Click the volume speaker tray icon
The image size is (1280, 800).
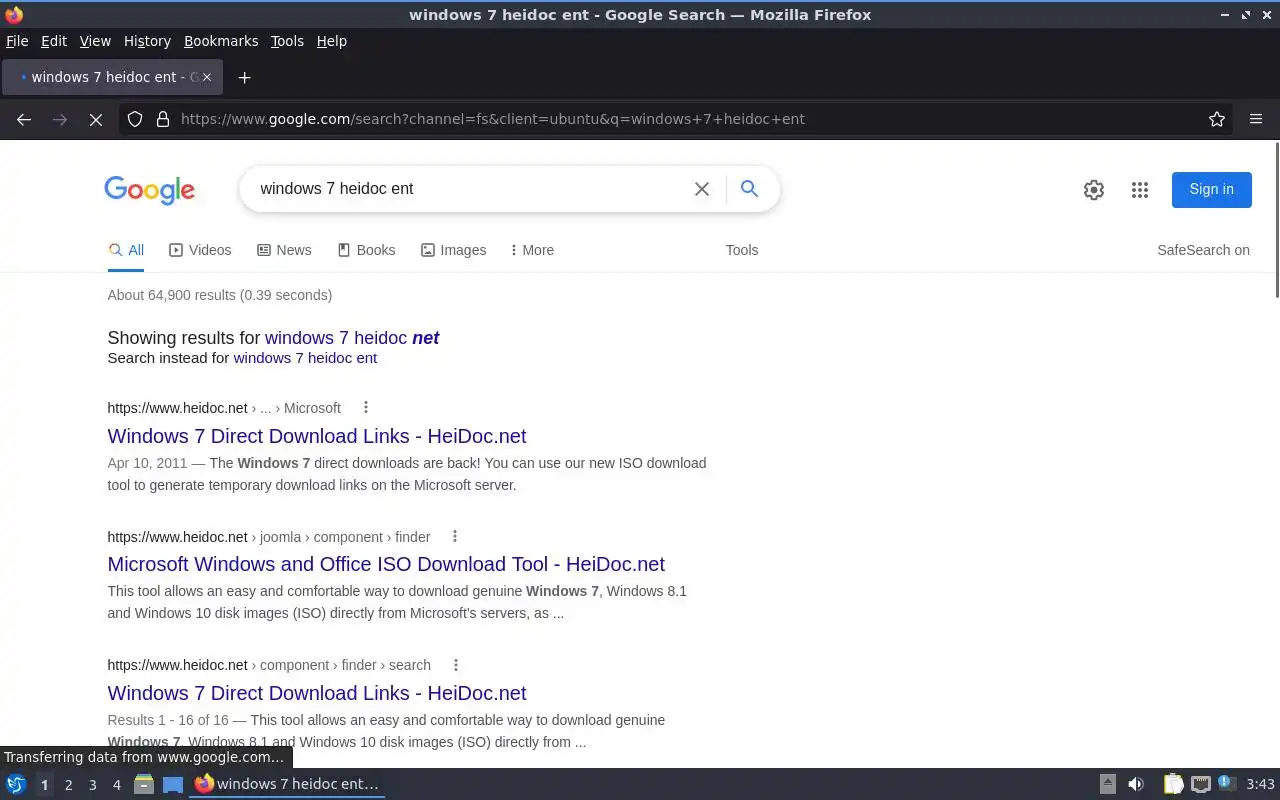click(x=1136, y=784)
